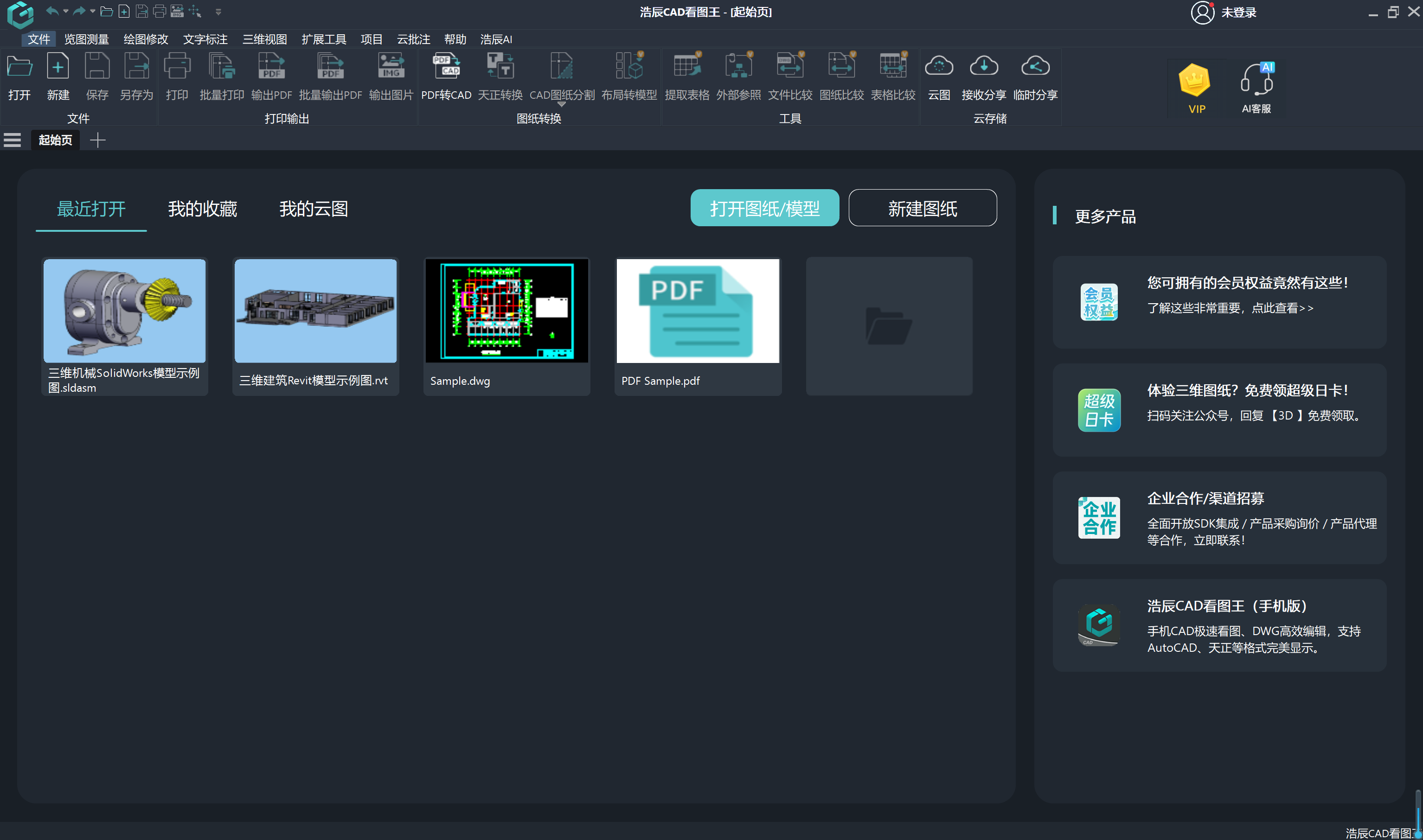
Task: Switch to the 最近打开 tab
Action: (91, 209)
